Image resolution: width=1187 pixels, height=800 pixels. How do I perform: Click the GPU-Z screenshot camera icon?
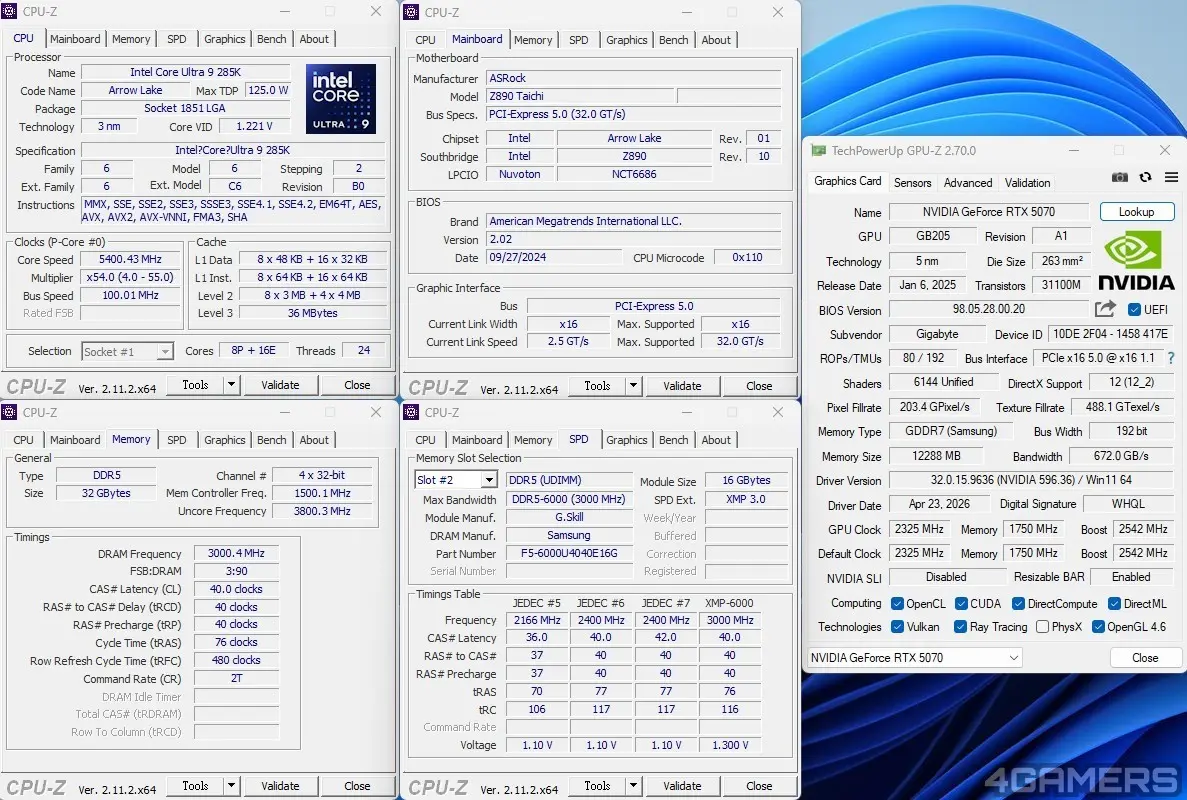pyautogui.click(x=1120, y=177)
